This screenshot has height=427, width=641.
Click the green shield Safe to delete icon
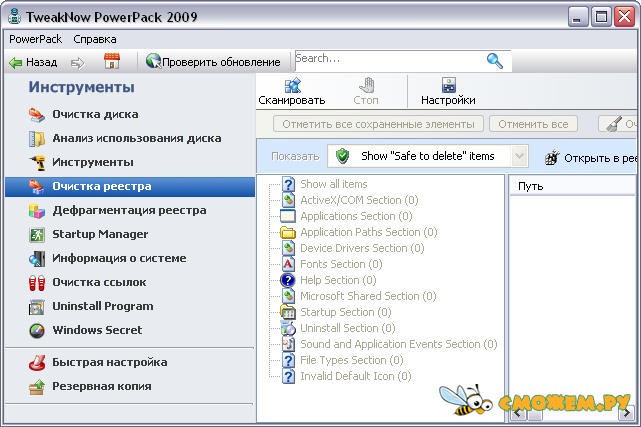pos(342,156)
